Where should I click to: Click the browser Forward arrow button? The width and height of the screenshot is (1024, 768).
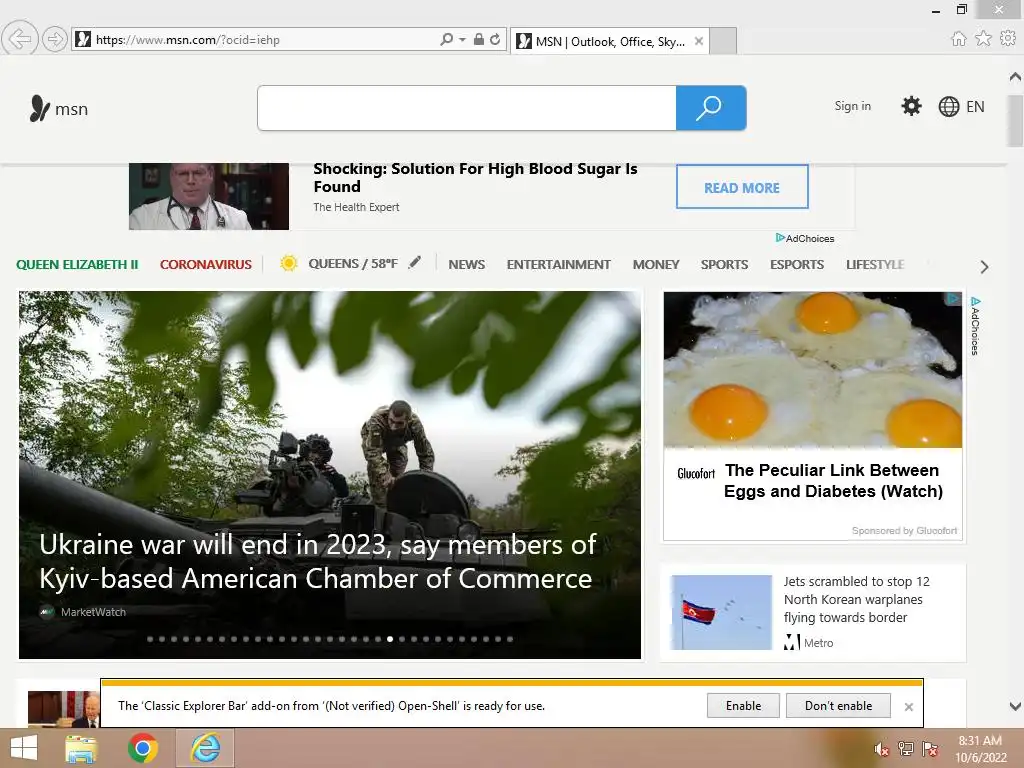point(55,40)
